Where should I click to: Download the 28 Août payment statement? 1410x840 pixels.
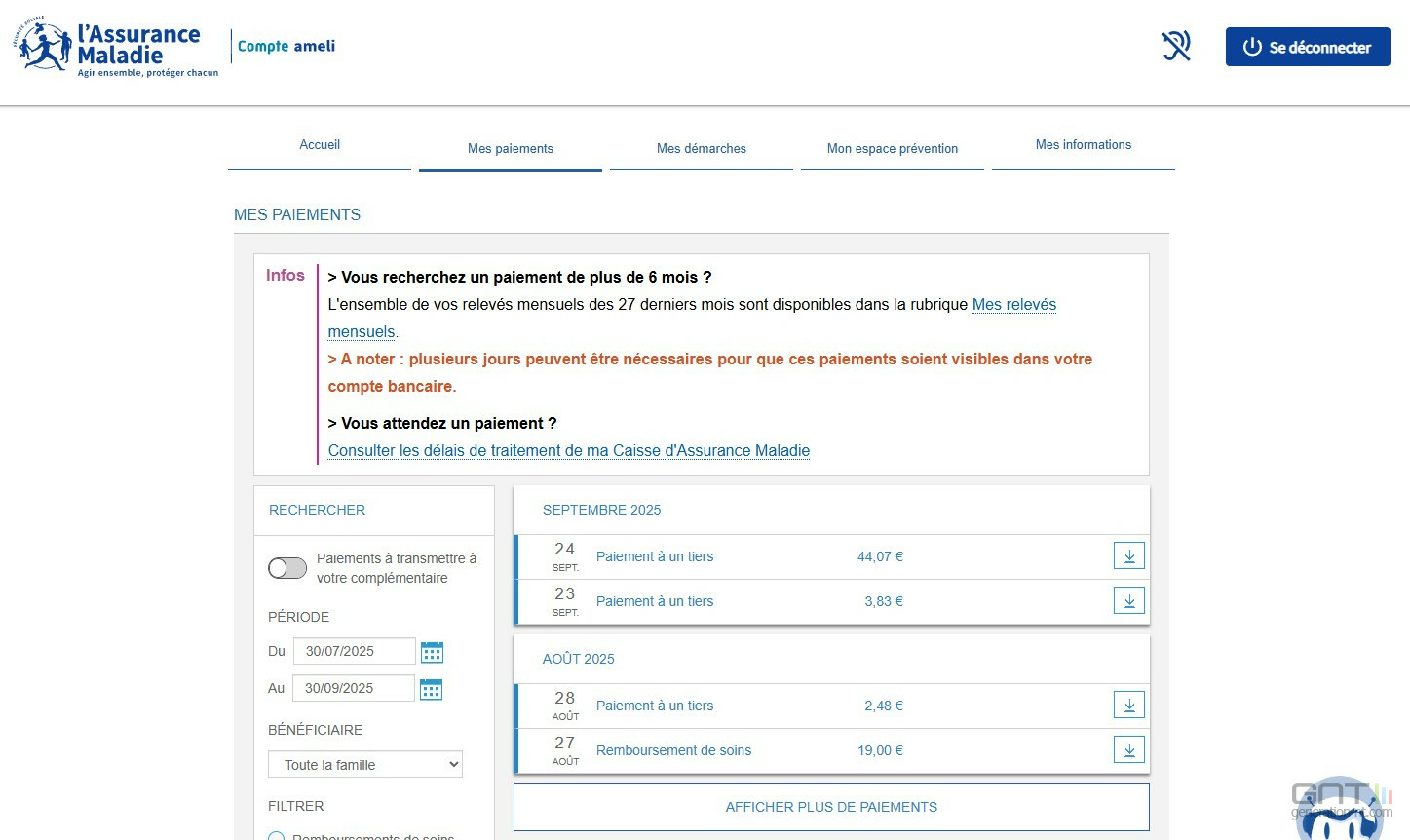pyautogui.click(x=1128, y=706)
